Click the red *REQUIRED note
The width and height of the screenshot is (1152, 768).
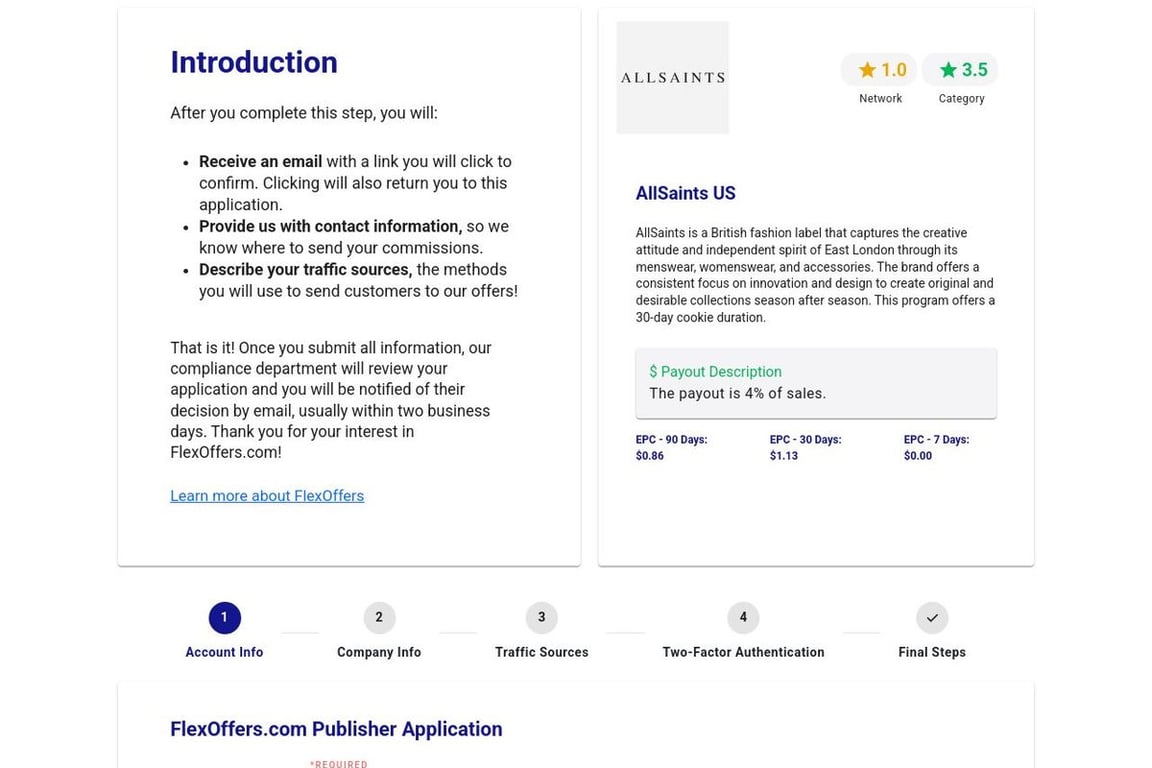coord(339,764)
